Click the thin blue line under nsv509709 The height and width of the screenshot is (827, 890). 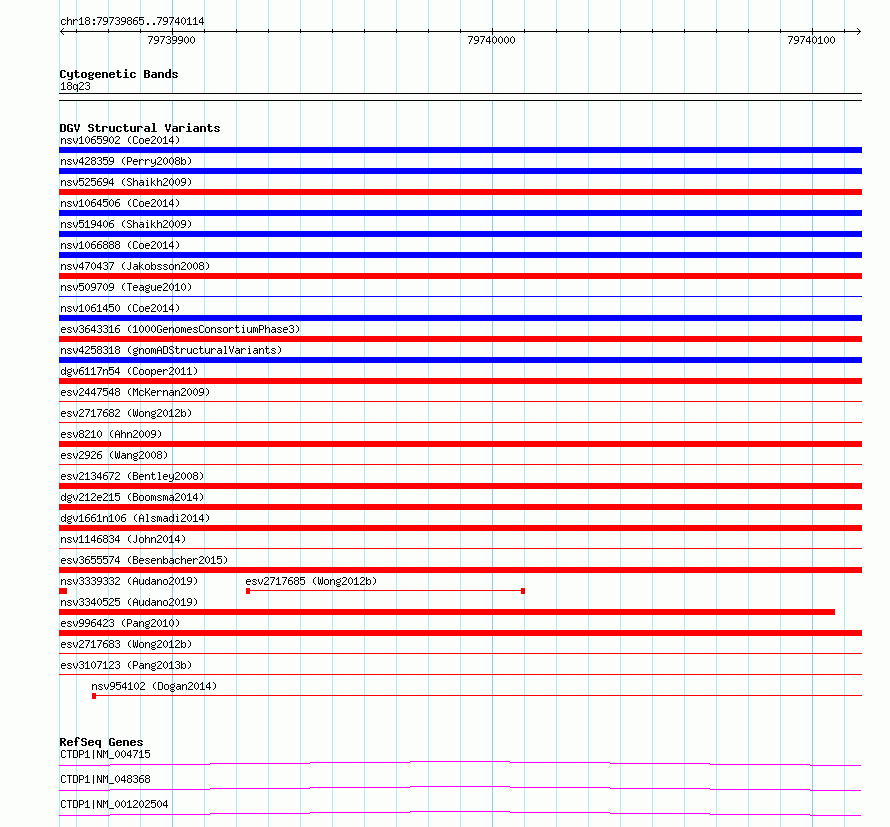click(x=460, y=296)
